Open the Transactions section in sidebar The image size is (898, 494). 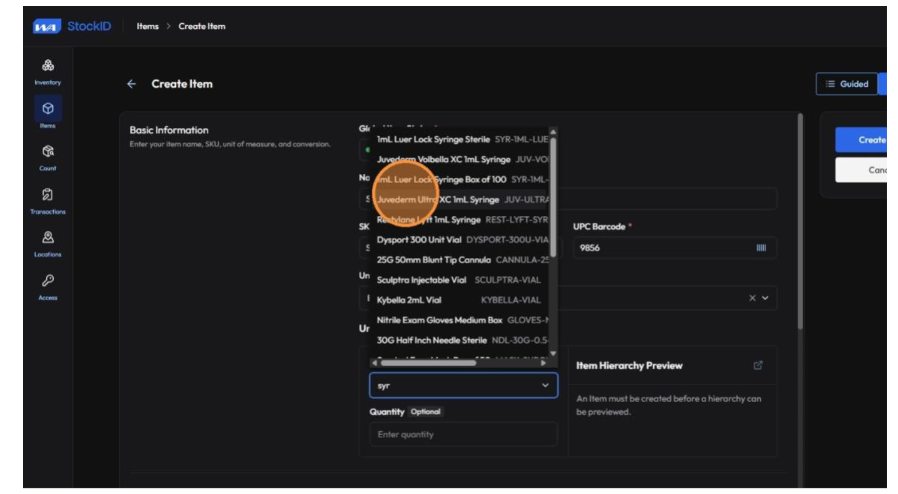pos(48,201)
